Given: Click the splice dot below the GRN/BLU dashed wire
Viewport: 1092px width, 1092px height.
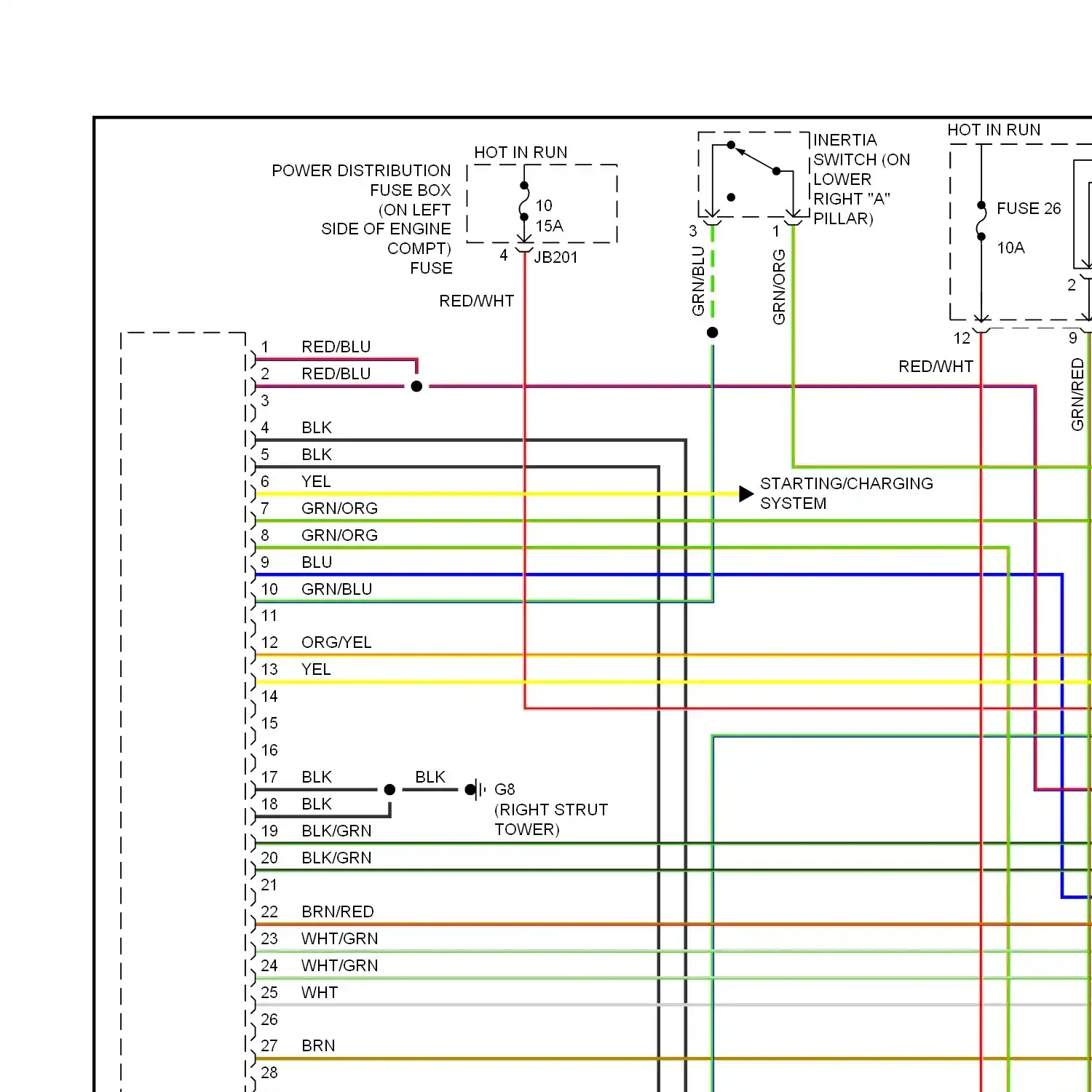Looking at the screenshot, I should pyautogui.click(x=713, y=333).
